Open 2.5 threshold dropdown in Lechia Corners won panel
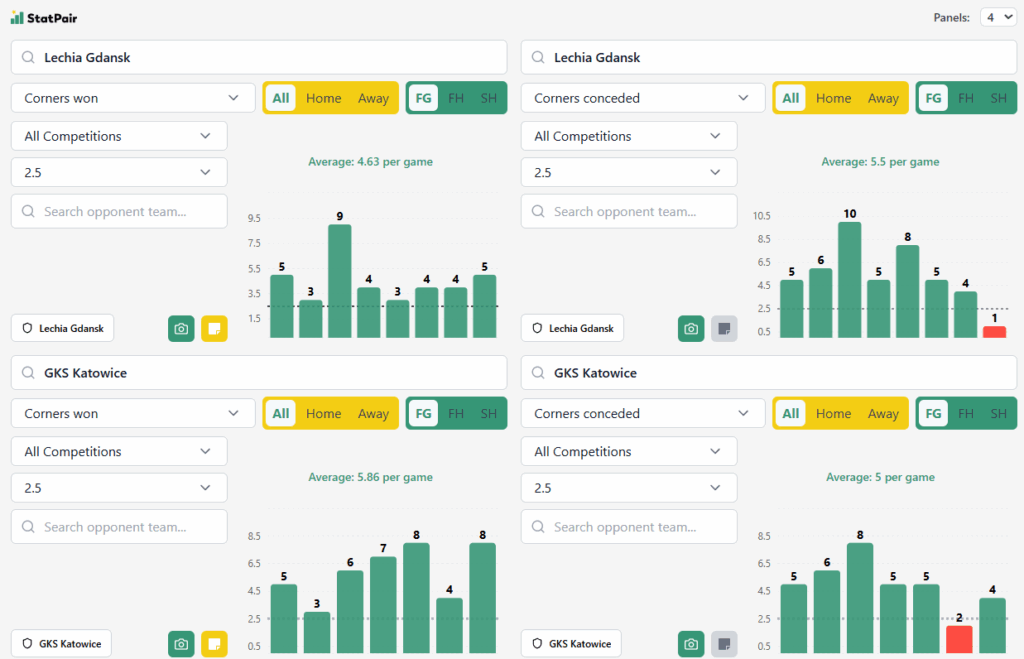 click(x=119, y=172)
